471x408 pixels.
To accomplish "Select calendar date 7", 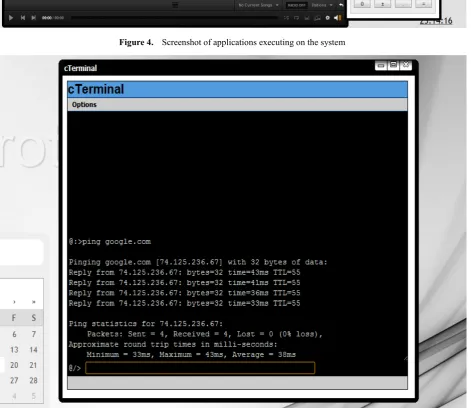I will [34, 334].
